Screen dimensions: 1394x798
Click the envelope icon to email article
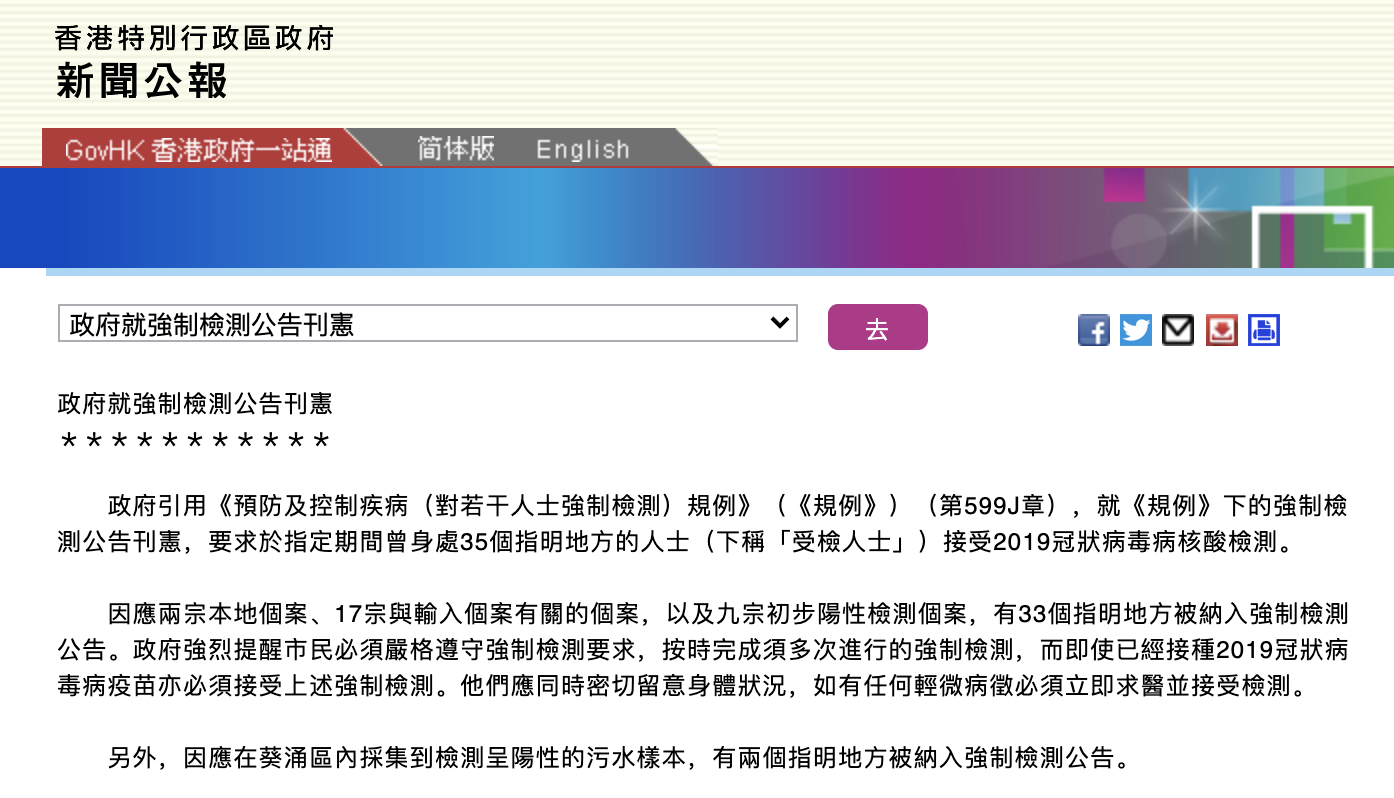(1178, 330)
